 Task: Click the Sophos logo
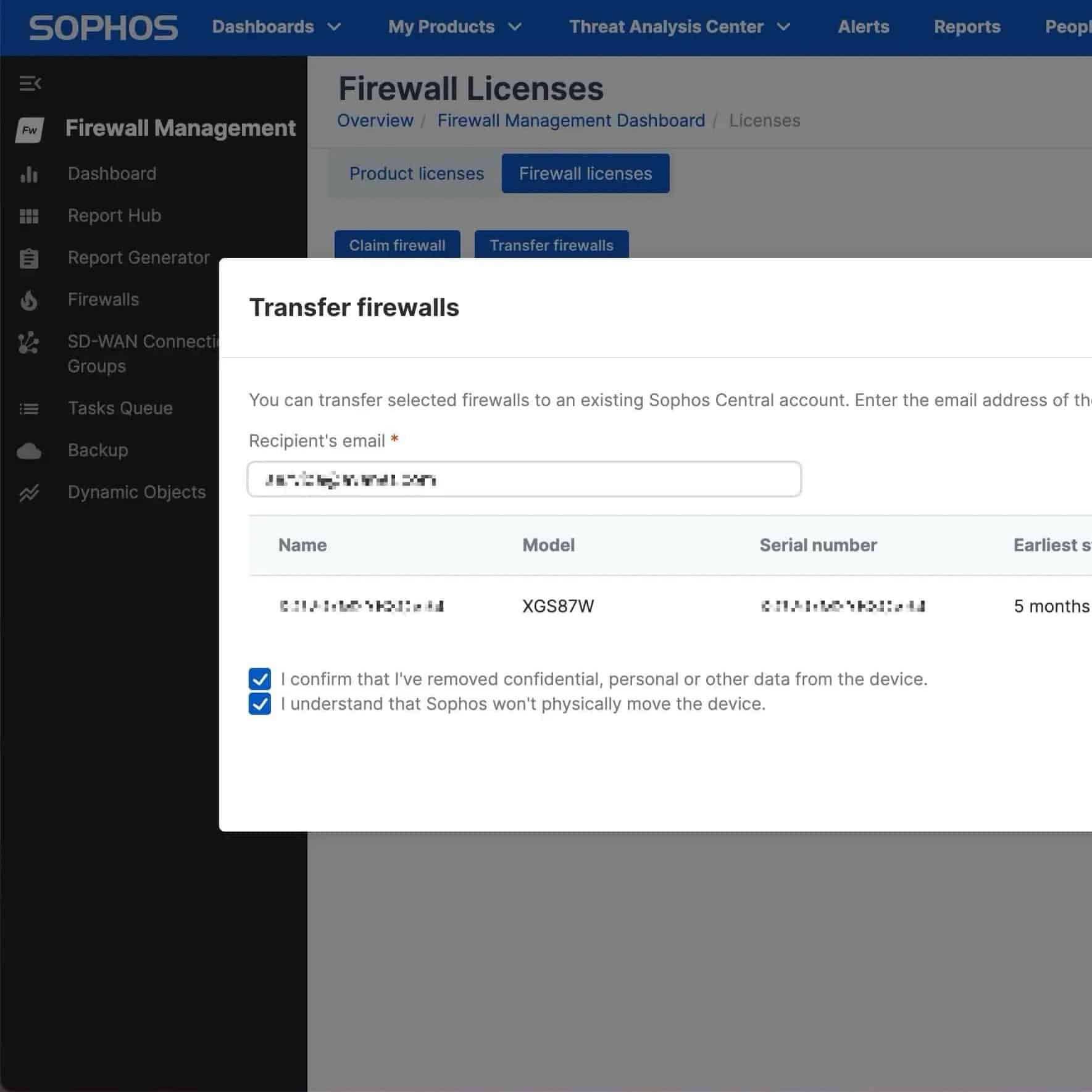click(x=103, y=28)
